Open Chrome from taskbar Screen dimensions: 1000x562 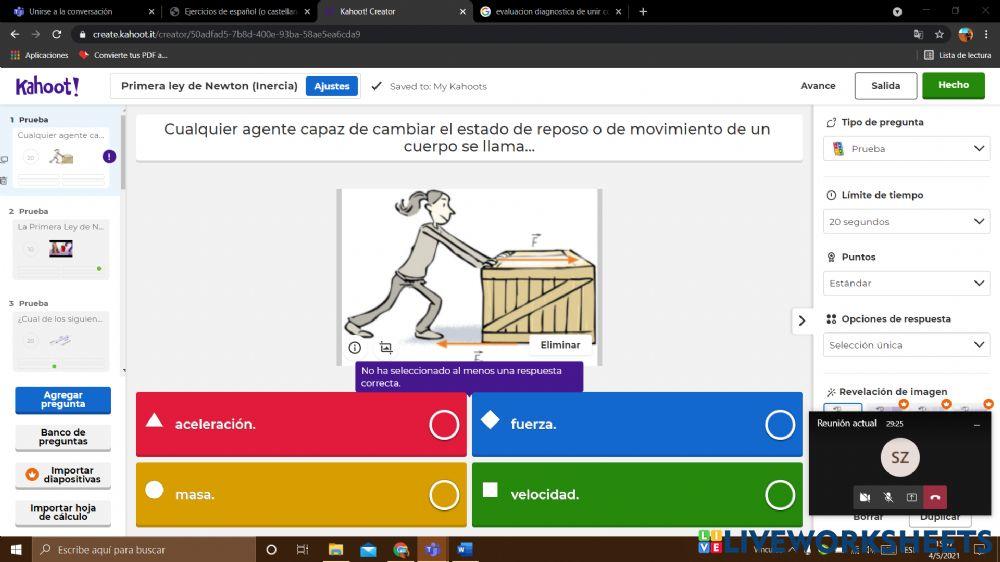coord(401,549)
